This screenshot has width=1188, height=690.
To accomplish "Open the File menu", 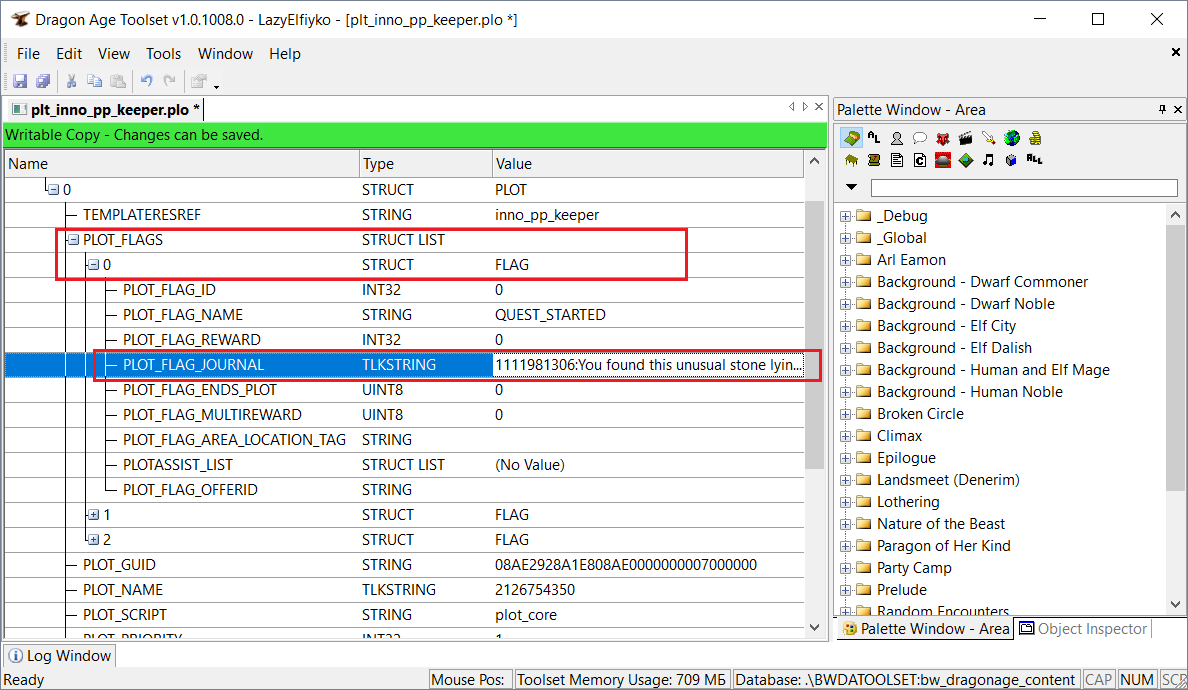I will click(x=28, y=54).
